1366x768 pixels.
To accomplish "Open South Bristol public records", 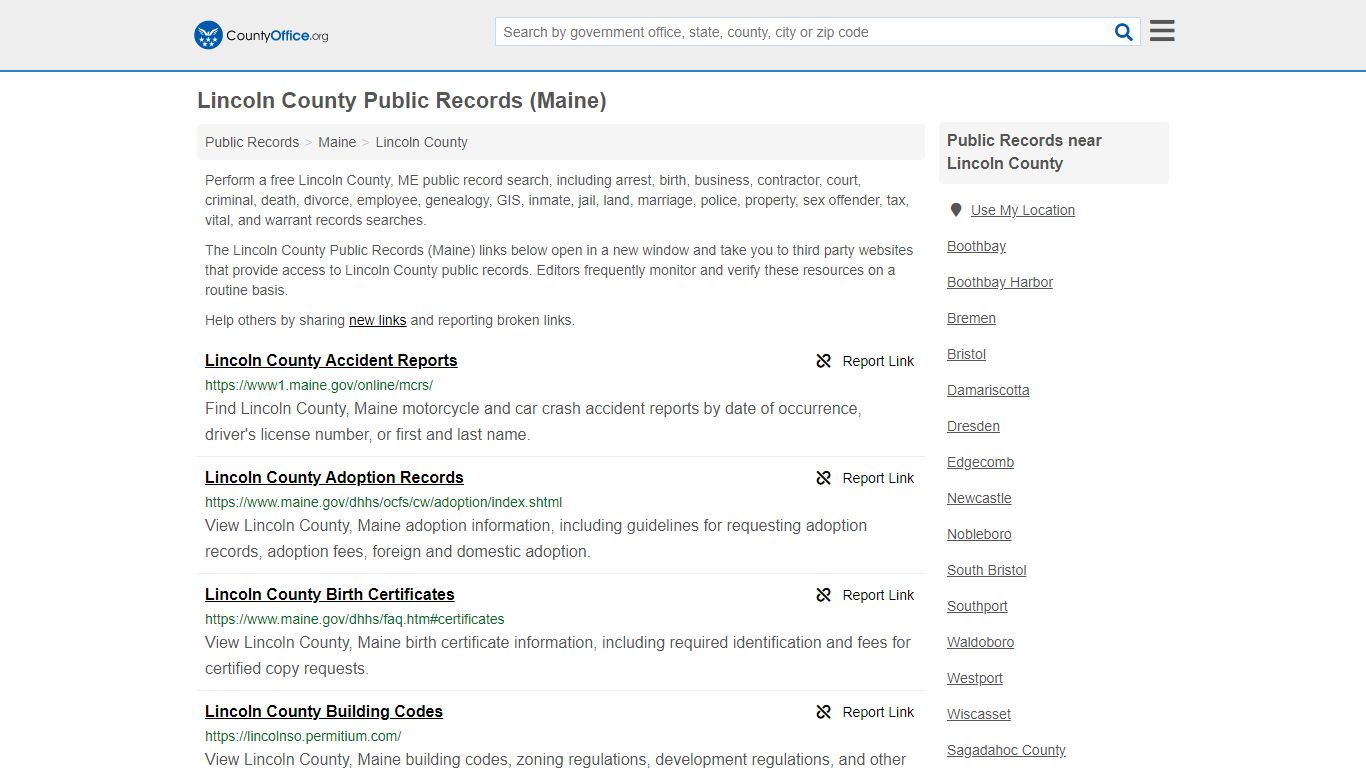I will click(x=987, y=570).
